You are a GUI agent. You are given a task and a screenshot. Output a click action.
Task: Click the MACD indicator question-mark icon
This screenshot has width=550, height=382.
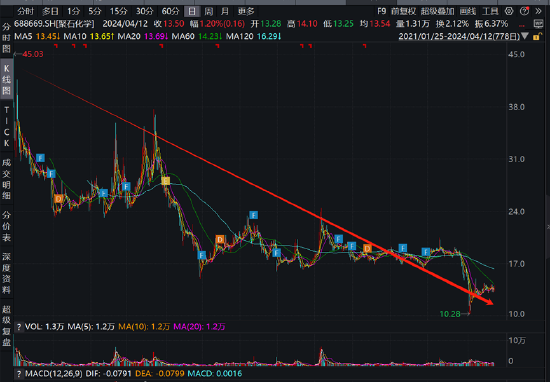[x=19, y=374]
